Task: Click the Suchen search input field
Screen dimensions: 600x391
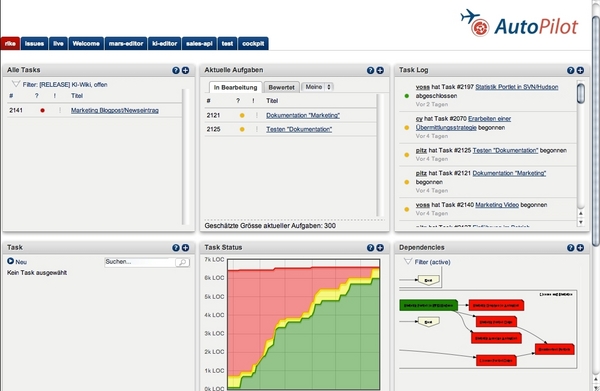Action: [x=140, y=262]
